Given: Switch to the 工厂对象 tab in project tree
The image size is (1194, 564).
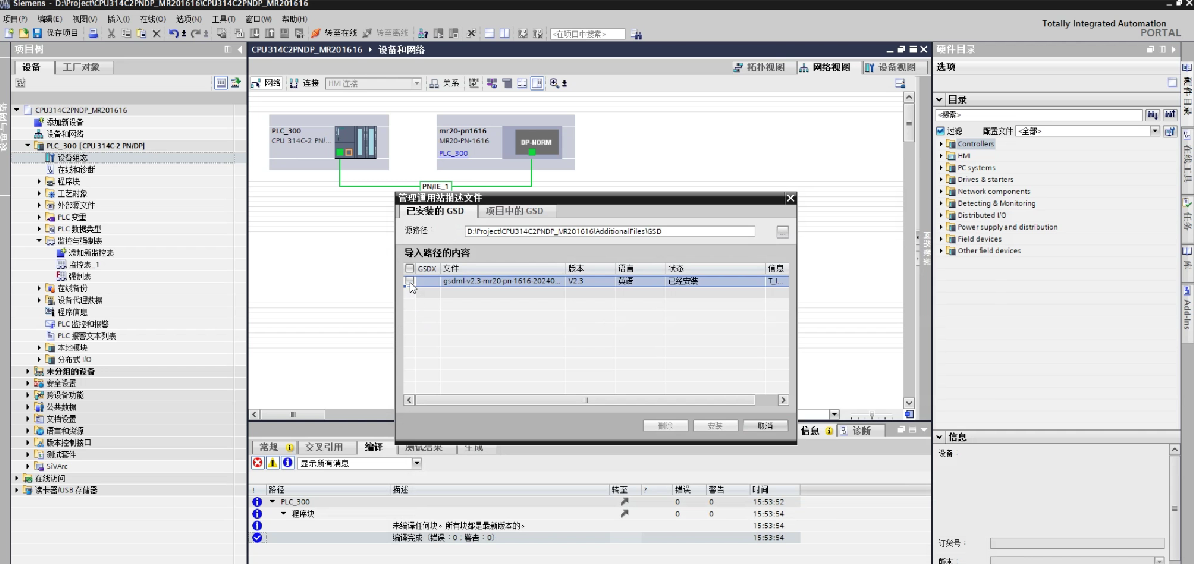Looking at the screenshot, I should [x=81, y=67].
